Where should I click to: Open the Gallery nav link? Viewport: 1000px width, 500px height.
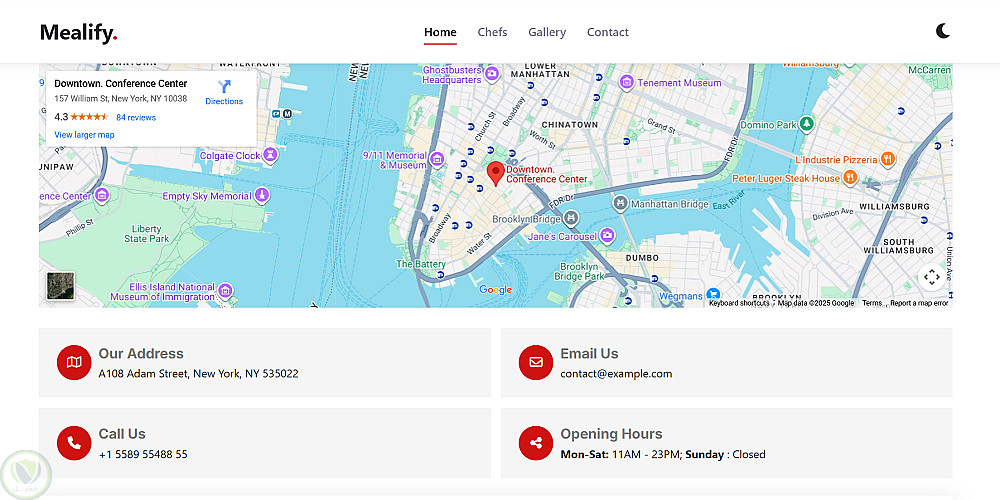pos(547,32)
